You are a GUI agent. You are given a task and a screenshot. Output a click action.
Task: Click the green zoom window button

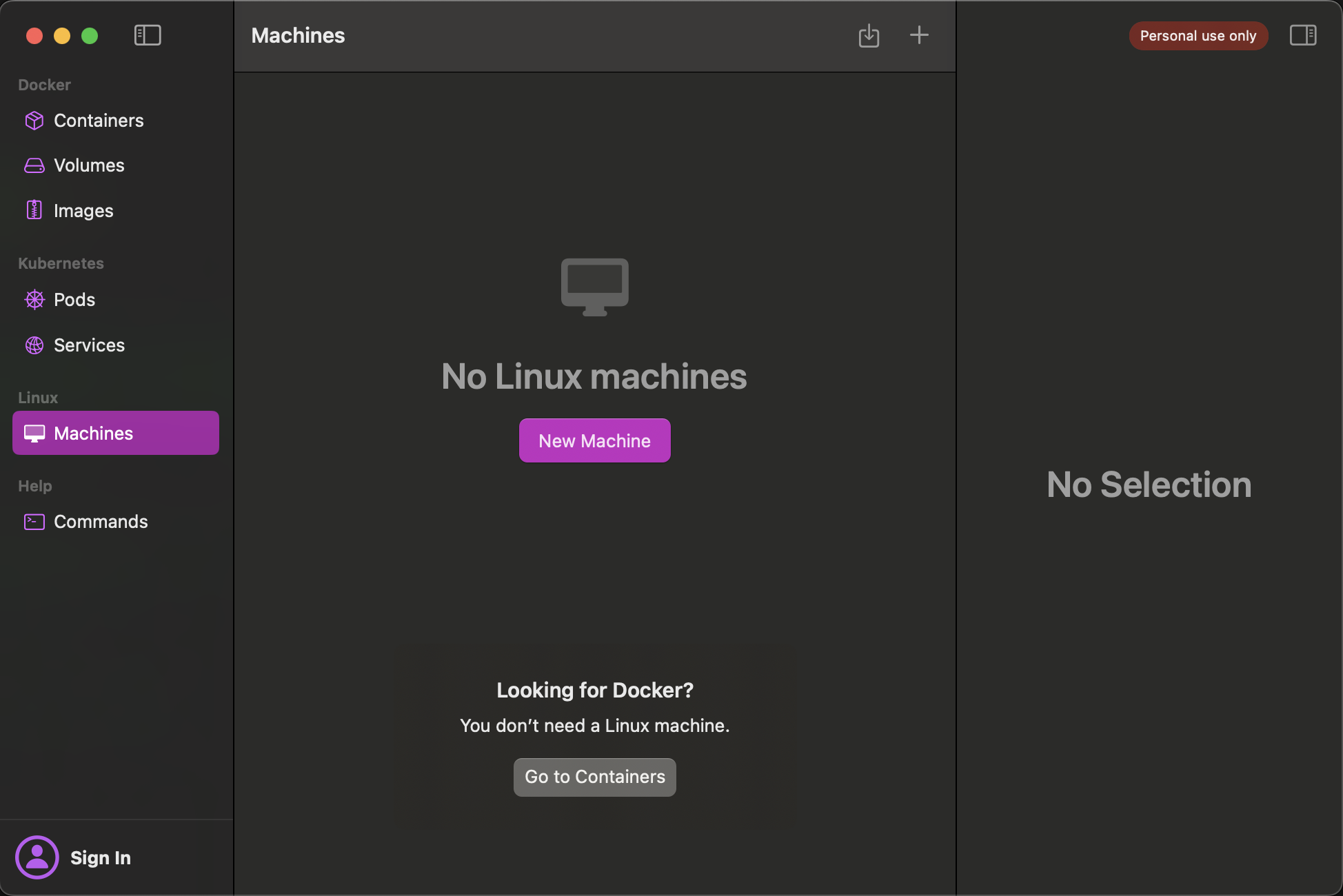click(90, 36)
